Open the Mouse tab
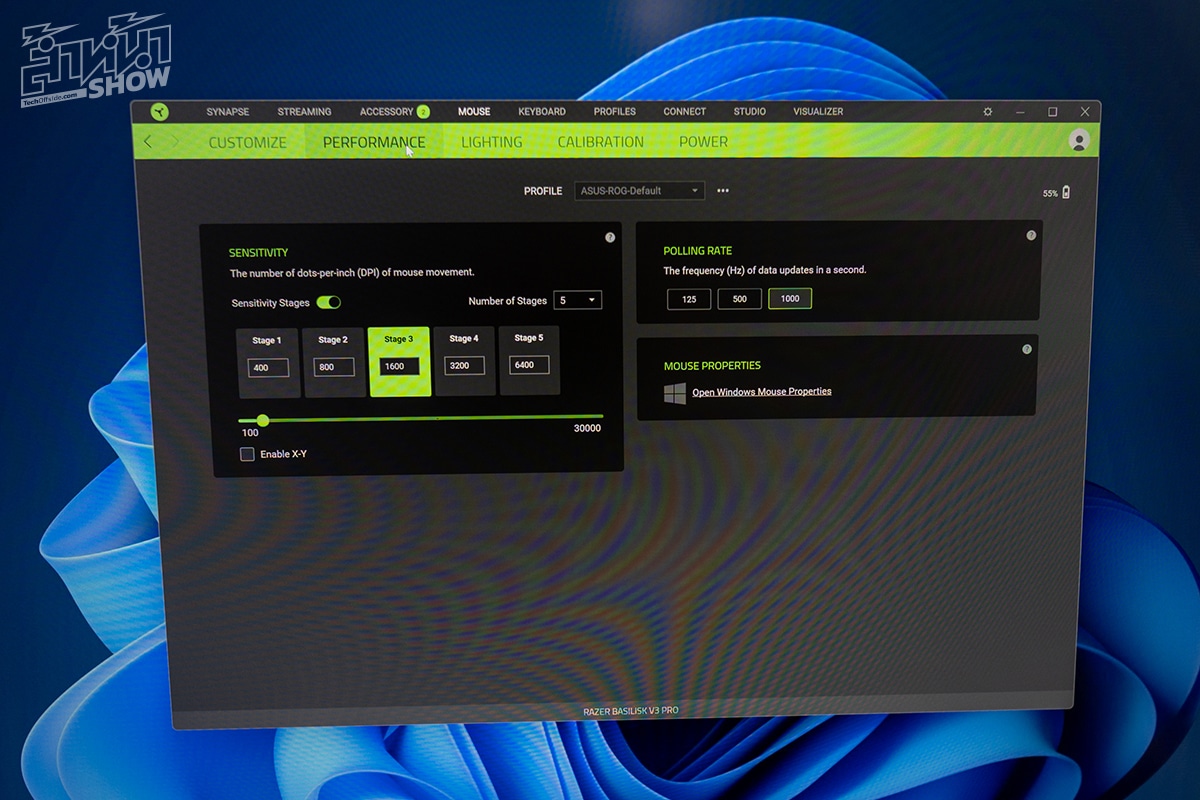 pos(474,112)
